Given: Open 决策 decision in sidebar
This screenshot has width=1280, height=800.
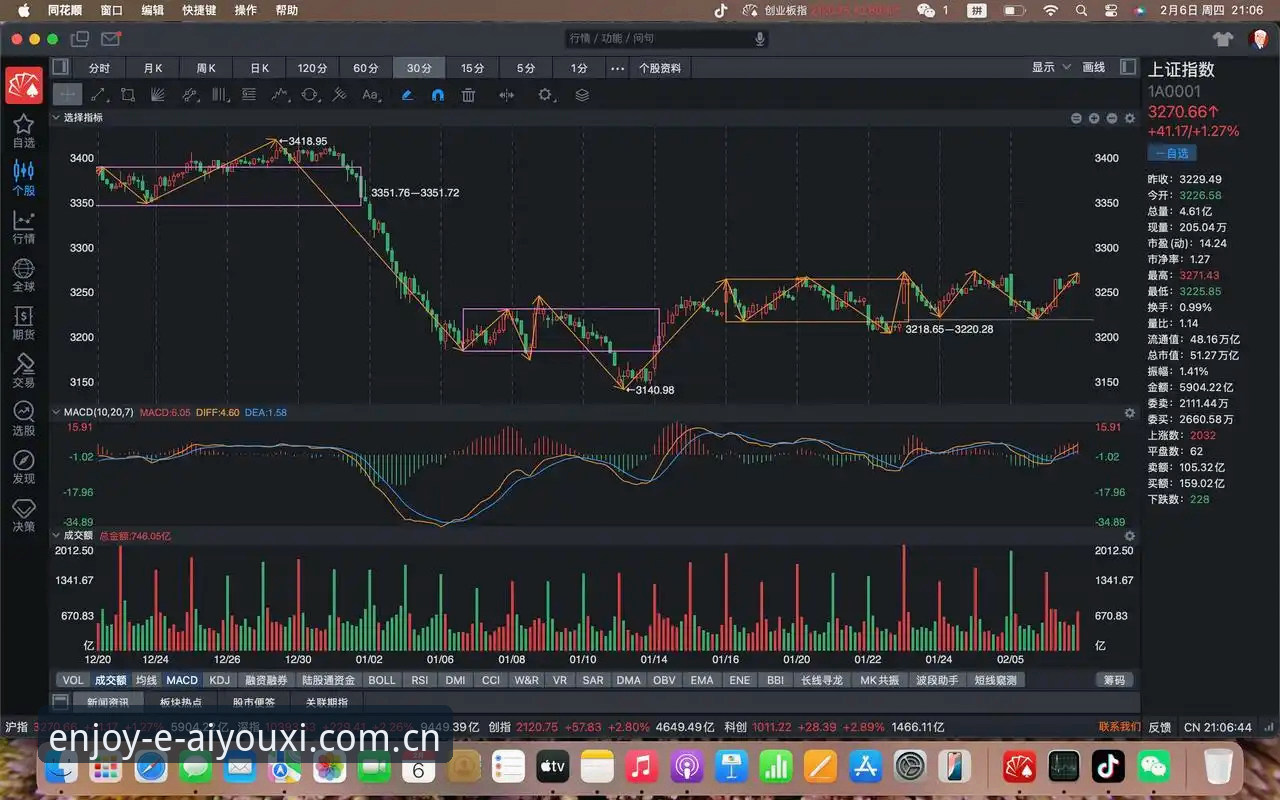Looking at the screenshot, I should coord(23,515).
